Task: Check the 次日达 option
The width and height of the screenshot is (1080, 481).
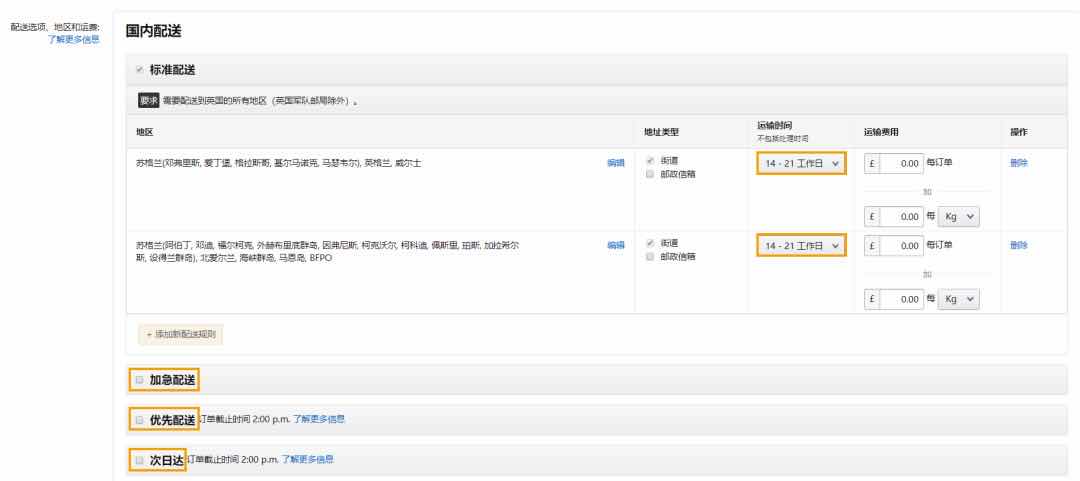Action: [x=139, y=460]
